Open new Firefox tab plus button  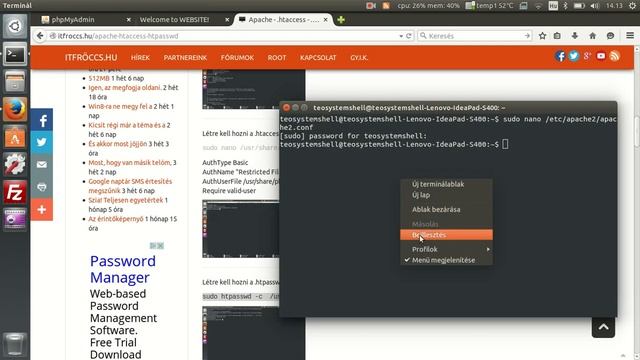pyautogui.click(x=341, y=20)
